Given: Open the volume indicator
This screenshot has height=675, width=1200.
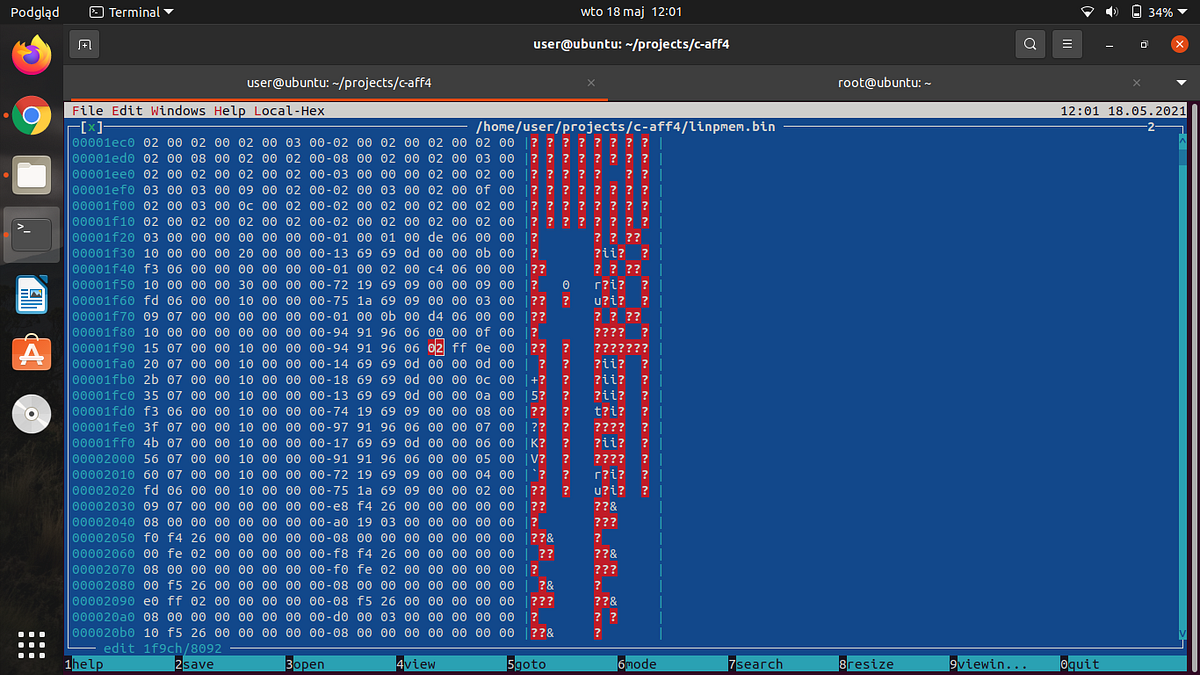Looking at the screenshot, I should (x=1112, y=12).
